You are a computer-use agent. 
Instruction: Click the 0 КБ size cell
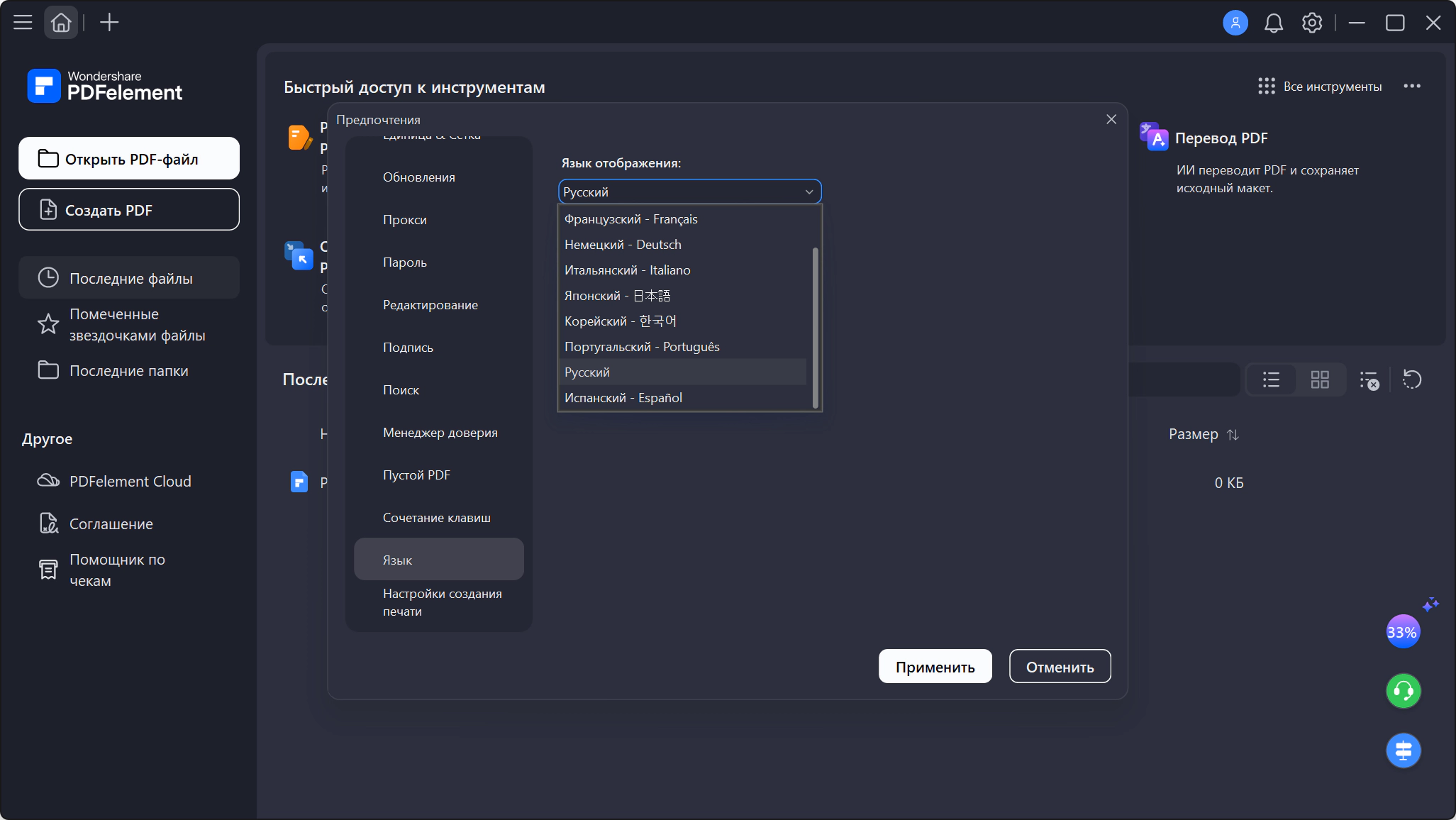pos(1228,483)
